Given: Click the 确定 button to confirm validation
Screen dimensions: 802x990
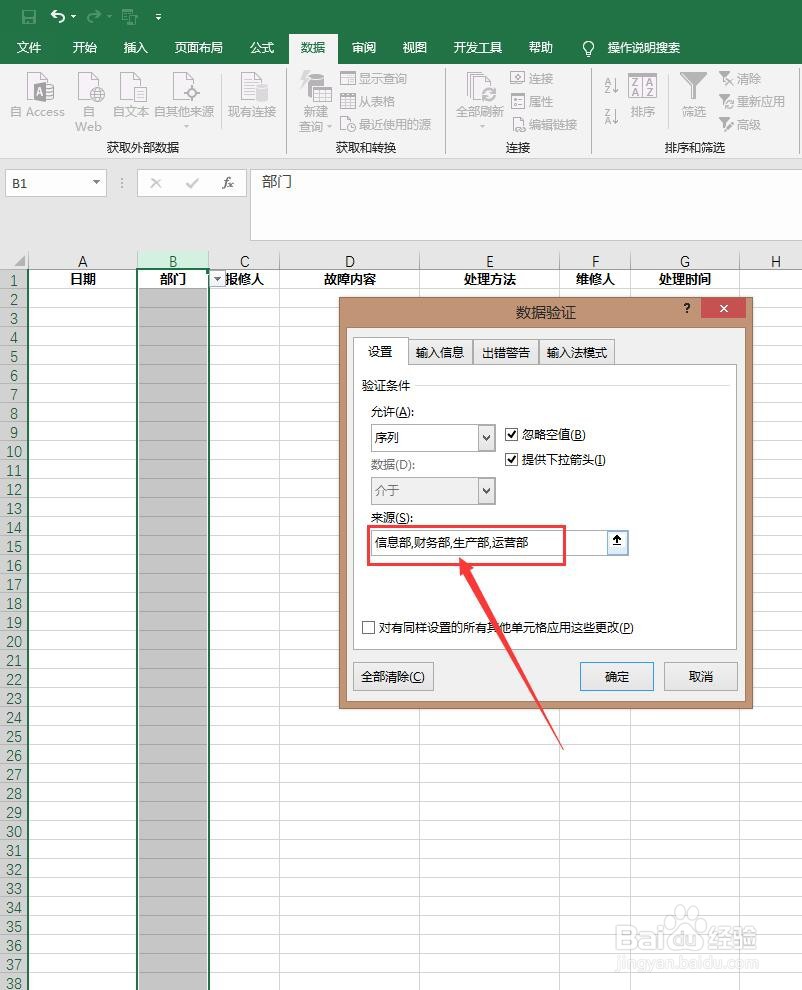Looking at the screenshot, I should [x=616, y=676].
